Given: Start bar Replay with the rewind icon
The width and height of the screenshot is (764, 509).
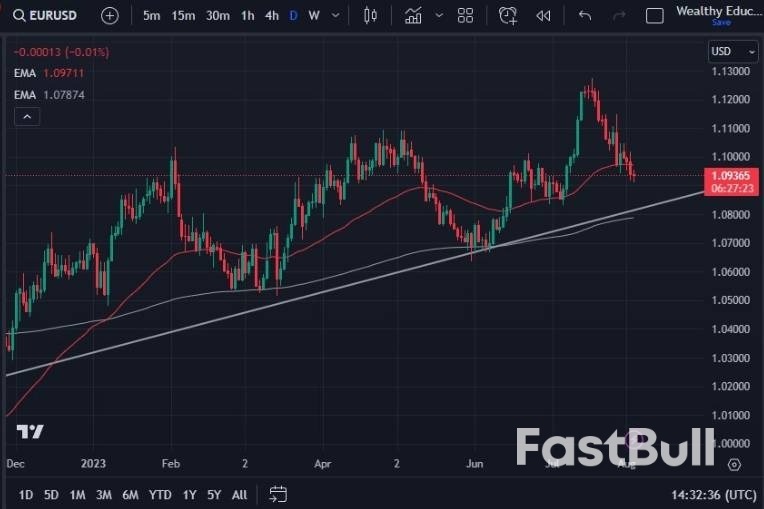Looking at the screenshot, I should click(543, 16).
